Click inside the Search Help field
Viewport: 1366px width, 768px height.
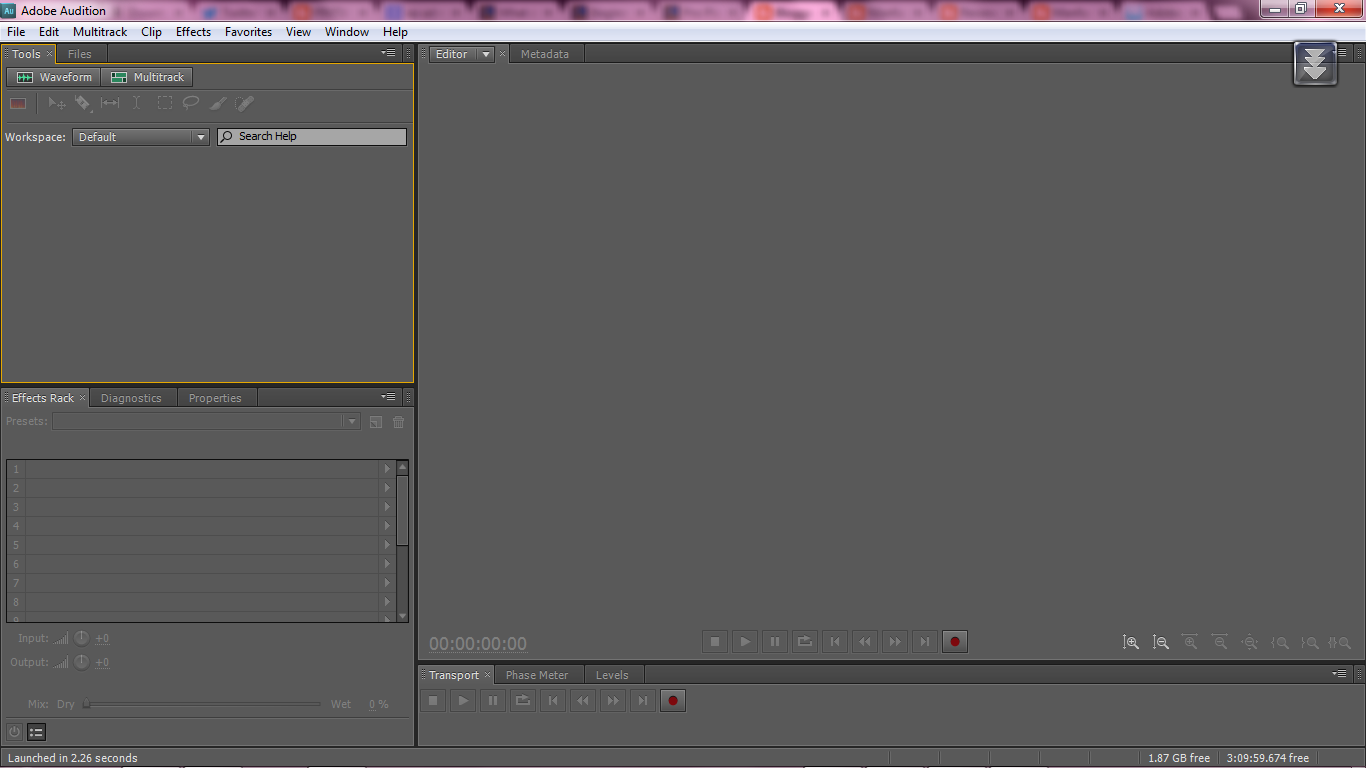coord(311,137)
